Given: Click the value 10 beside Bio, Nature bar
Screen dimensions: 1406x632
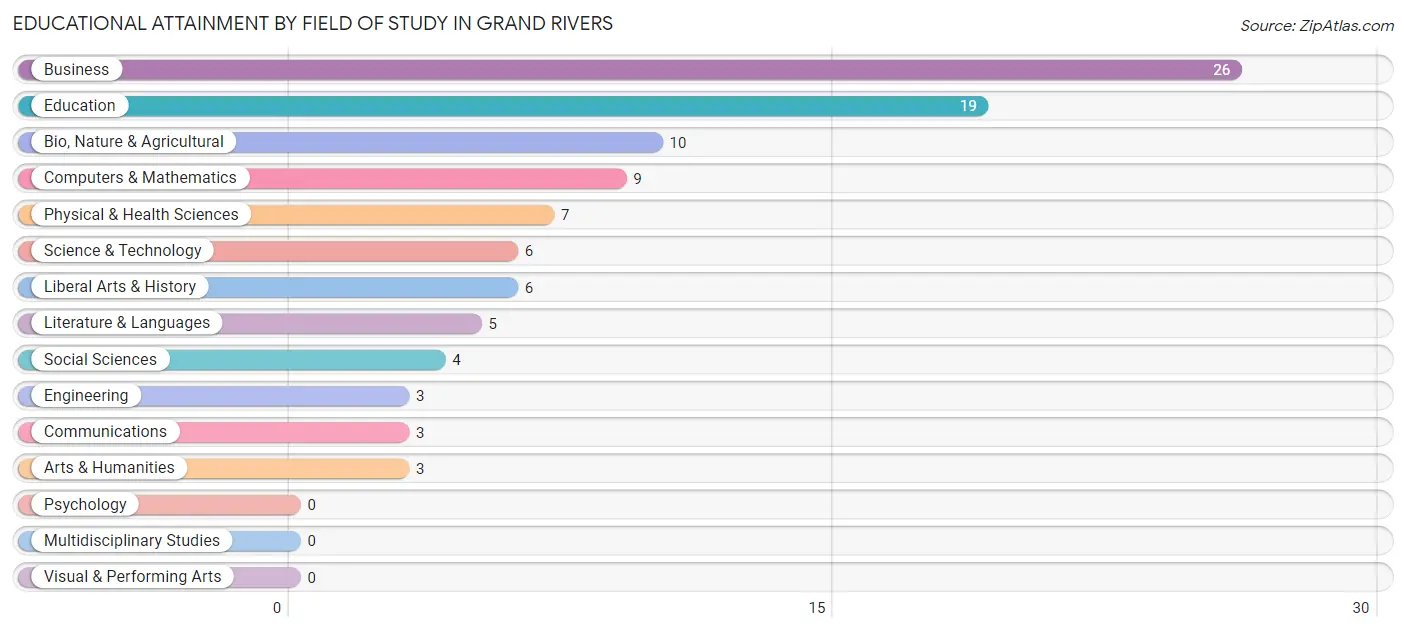Looking at the screenshot, I should [678, 143].
